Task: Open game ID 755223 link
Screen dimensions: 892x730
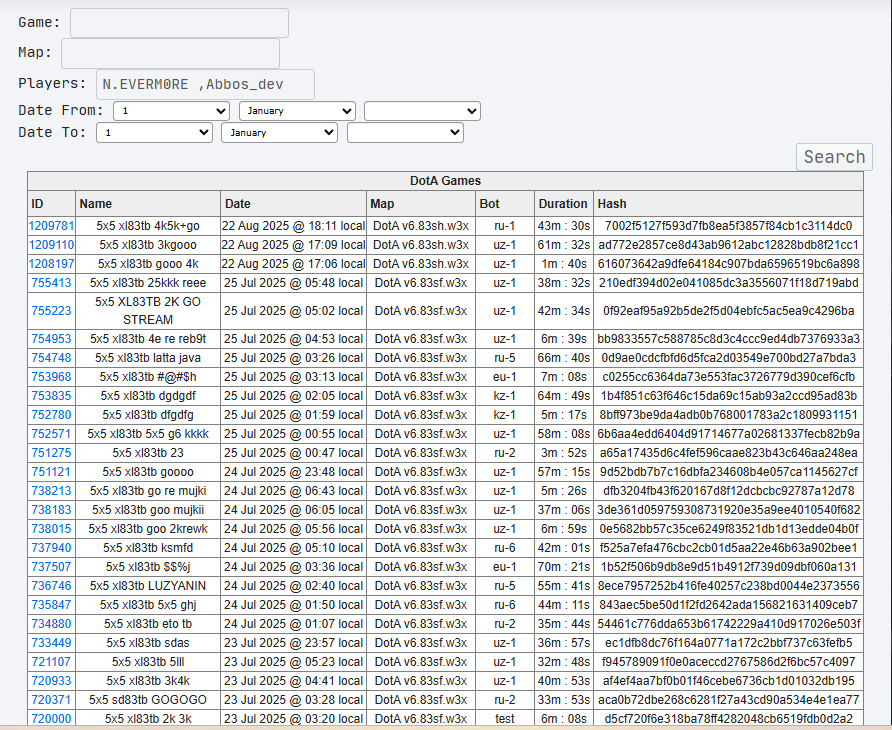Action: tap(51, 311)
